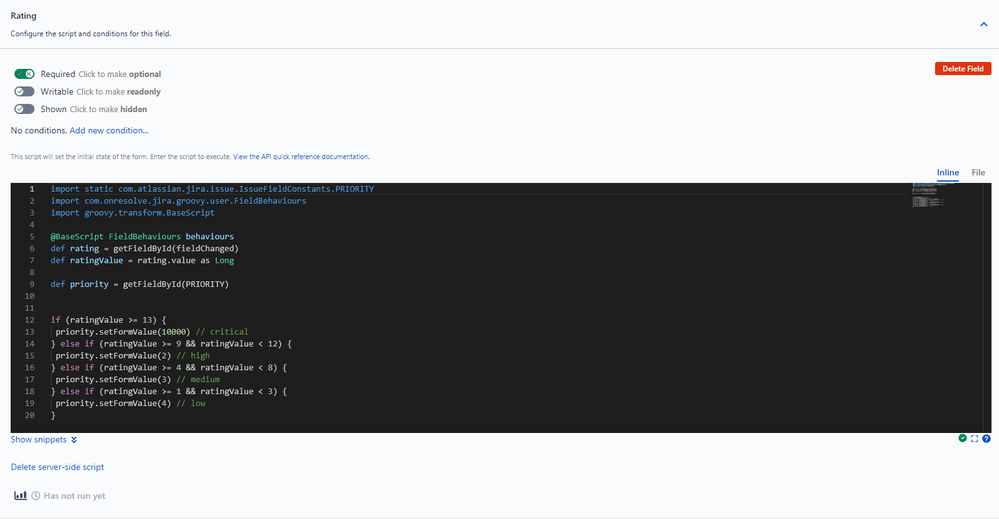The height and width of the screenshot is (520, 999).
Task: Click the Add new condition link
Action: pos(109,130)
